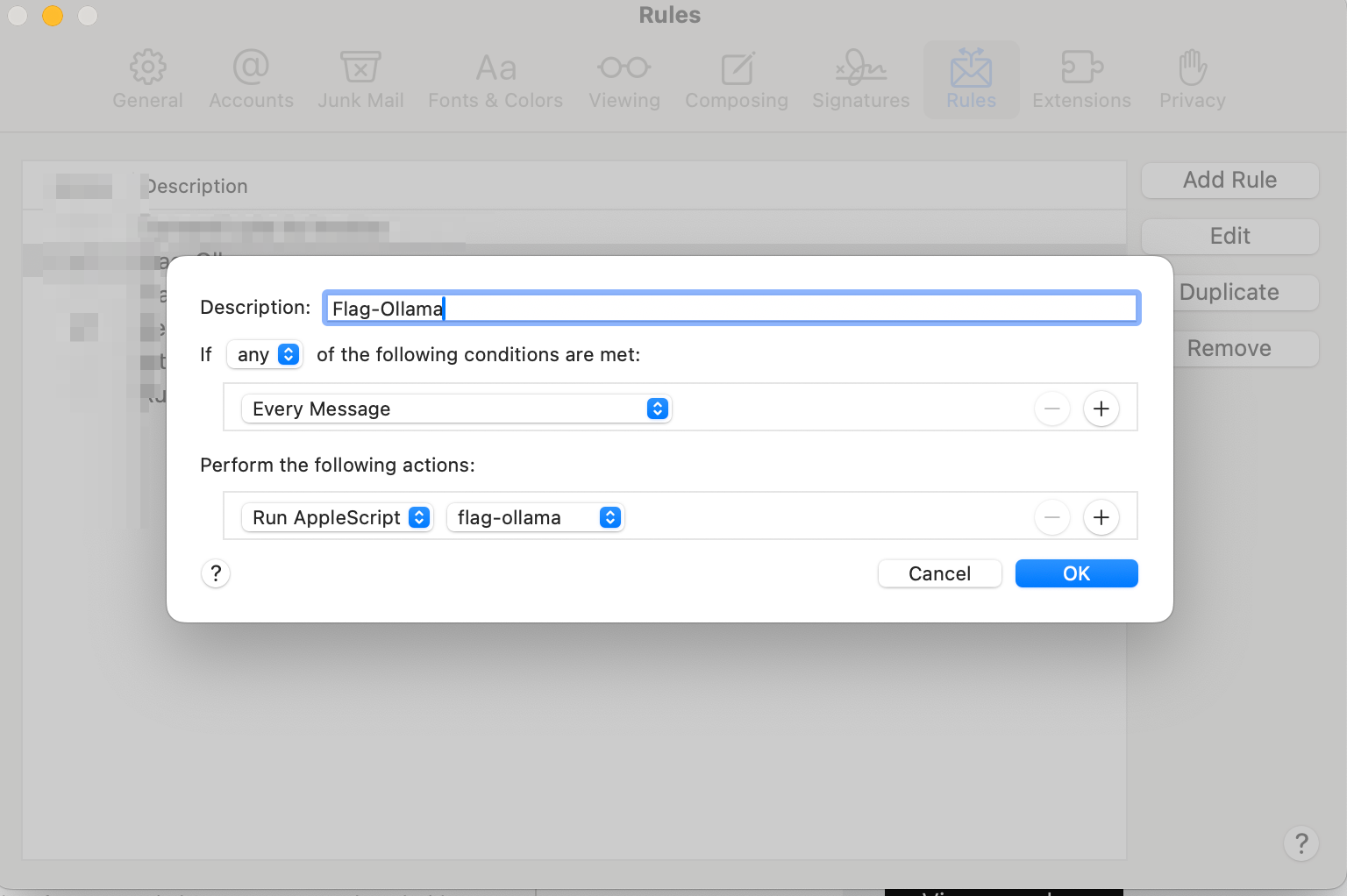The width and height of the screenshot is (1347, 896).
Task: Remove the AppleScript action with the minus button
Action: click(1052, 517)
